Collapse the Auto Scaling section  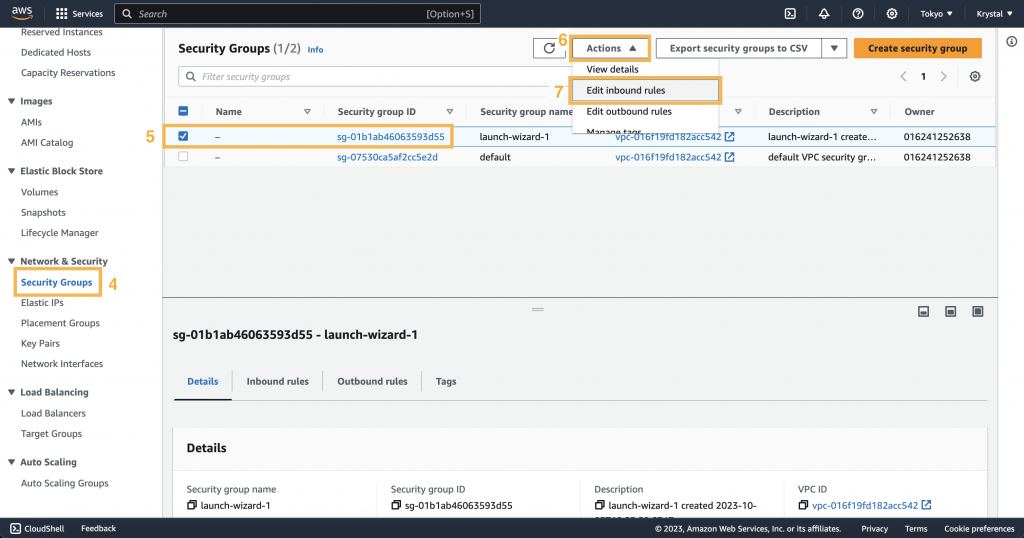click(x=11, y=462)
